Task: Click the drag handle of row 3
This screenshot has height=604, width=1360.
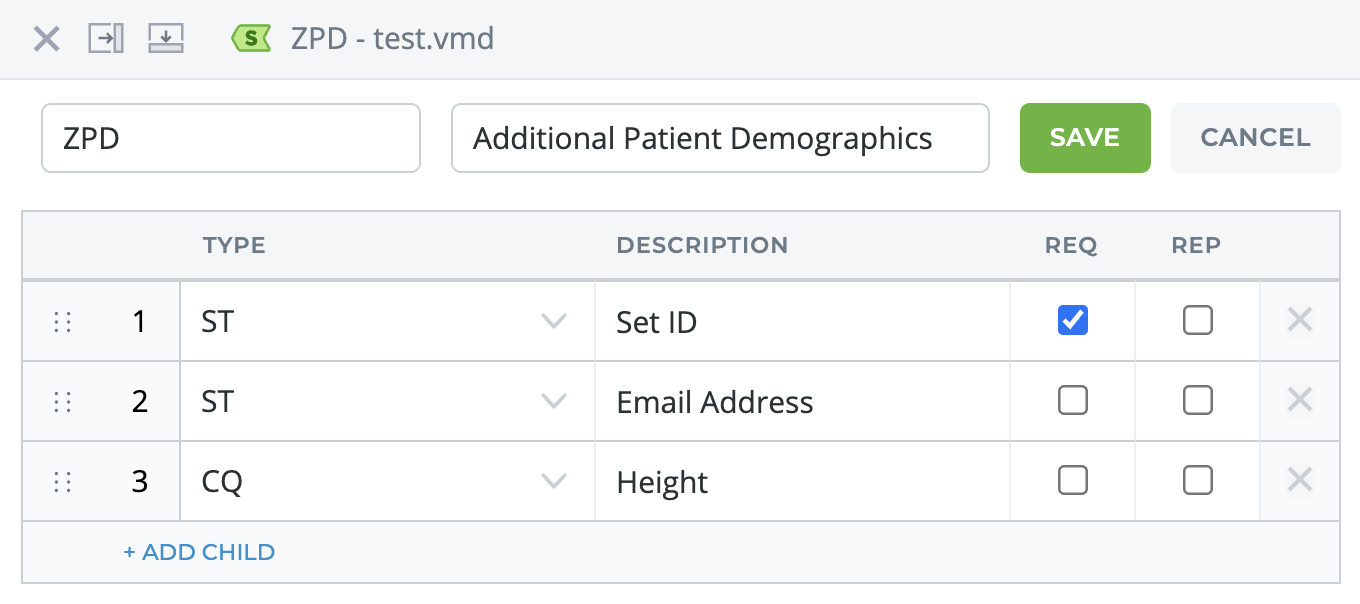Action: click(x=62, y=482)
